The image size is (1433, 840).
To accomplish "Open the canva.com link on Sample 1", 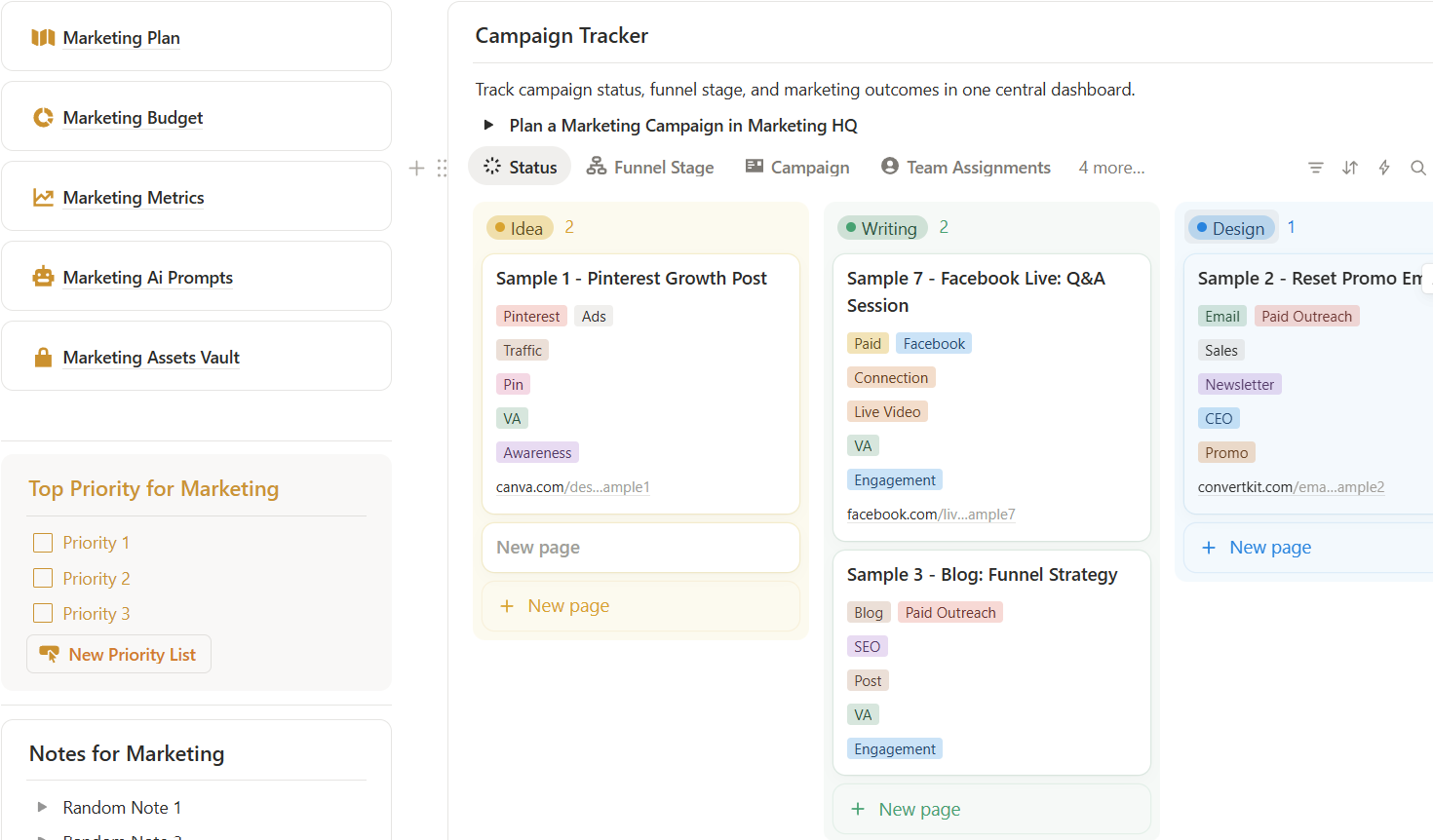I will tap(572, 487).
